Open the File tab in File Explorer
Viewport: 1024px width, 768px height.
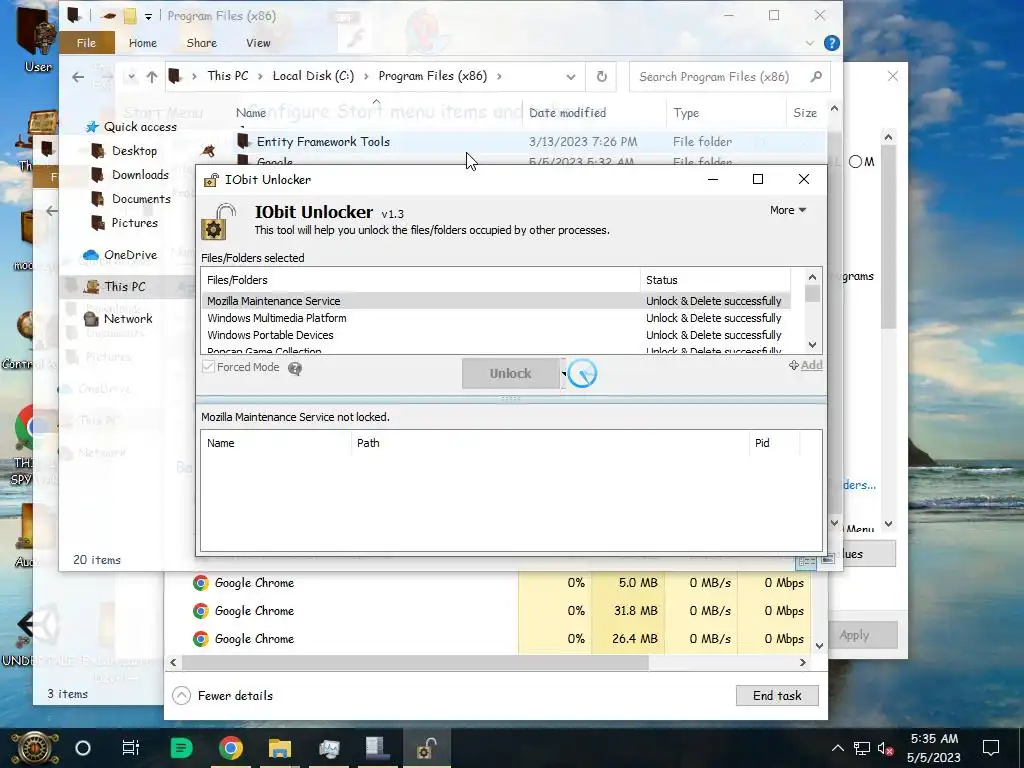(x=86, y=43)
